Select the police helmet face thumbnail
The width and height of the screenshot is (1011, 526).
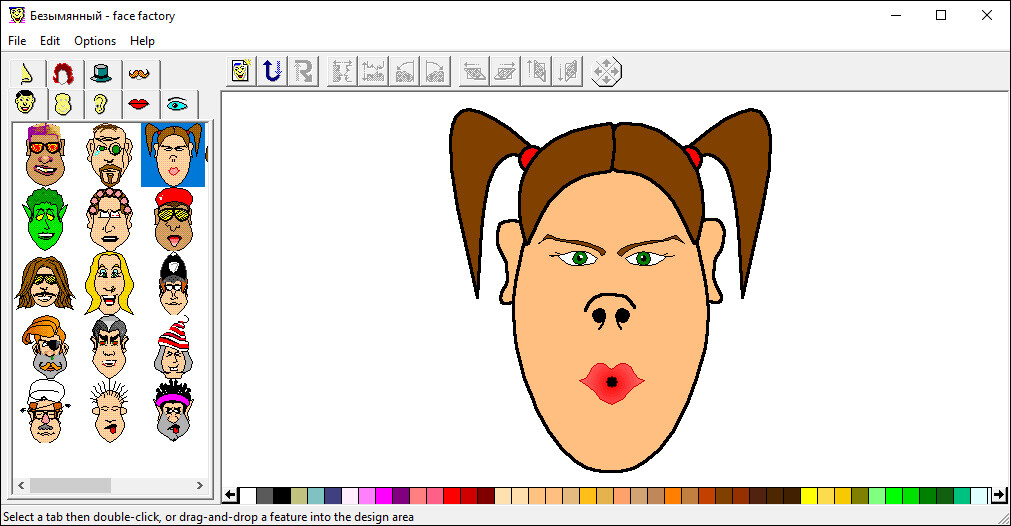[x=173, y=283]
